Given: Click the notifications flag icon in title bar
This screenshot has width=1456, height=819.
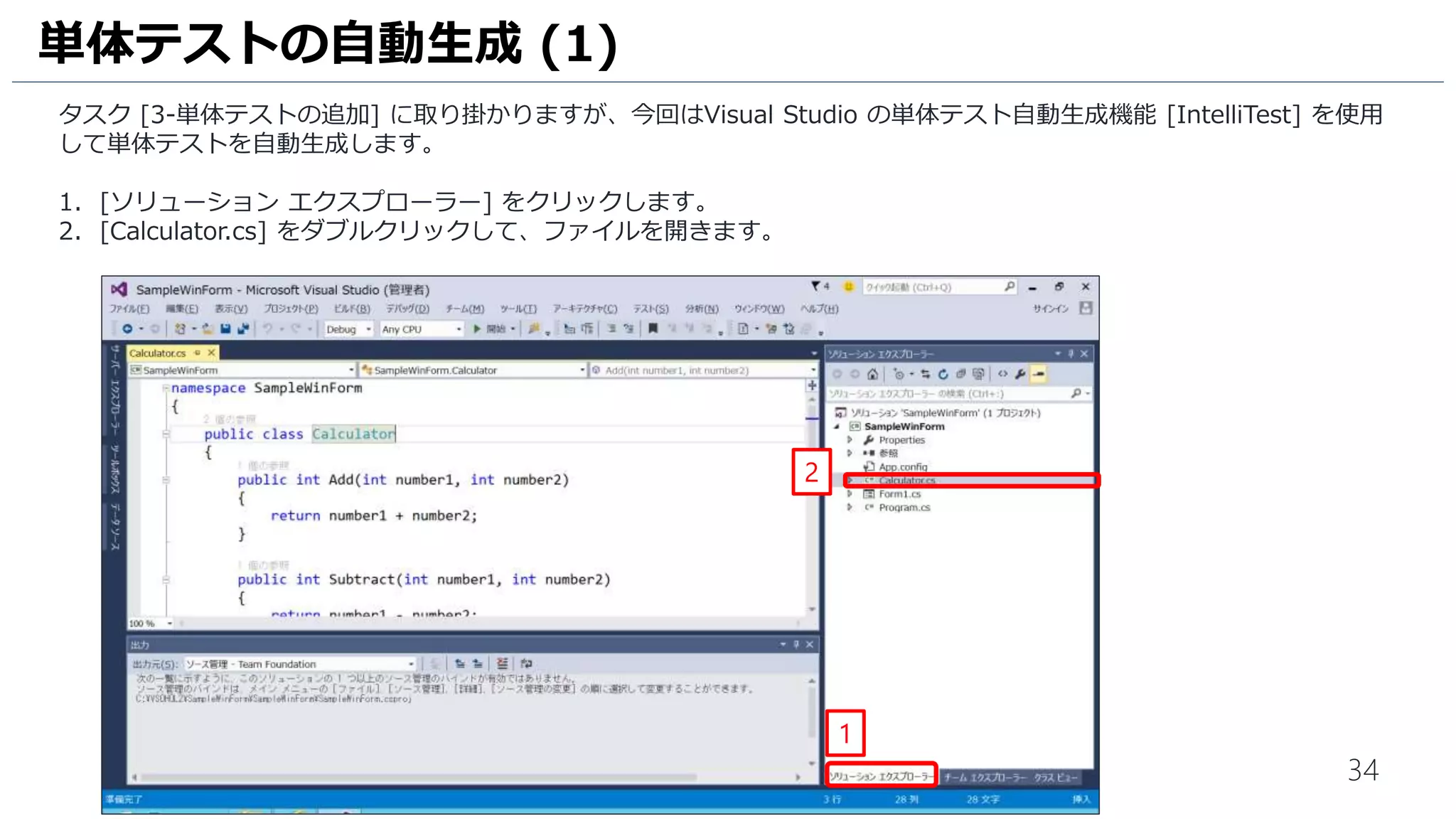Looking at the screenshot, I should point(815,286).
